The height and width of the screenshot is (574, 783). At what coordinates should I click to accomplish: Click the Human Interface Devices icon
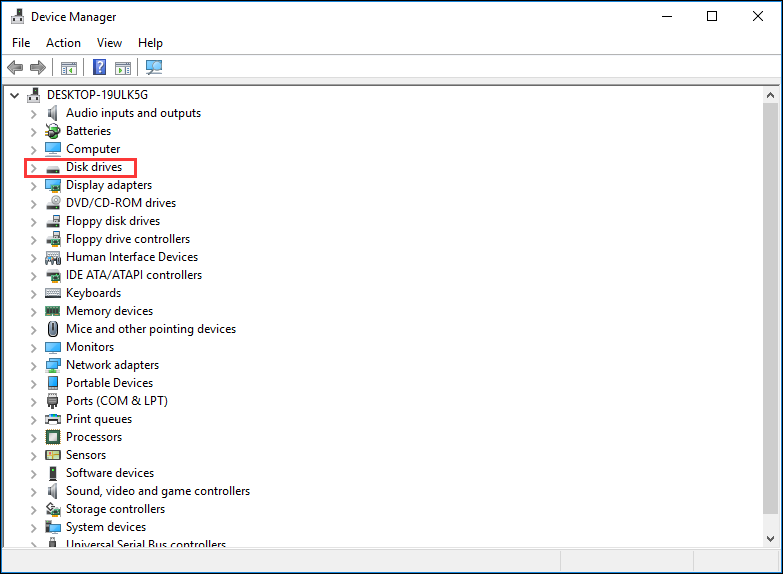[52, 257]
